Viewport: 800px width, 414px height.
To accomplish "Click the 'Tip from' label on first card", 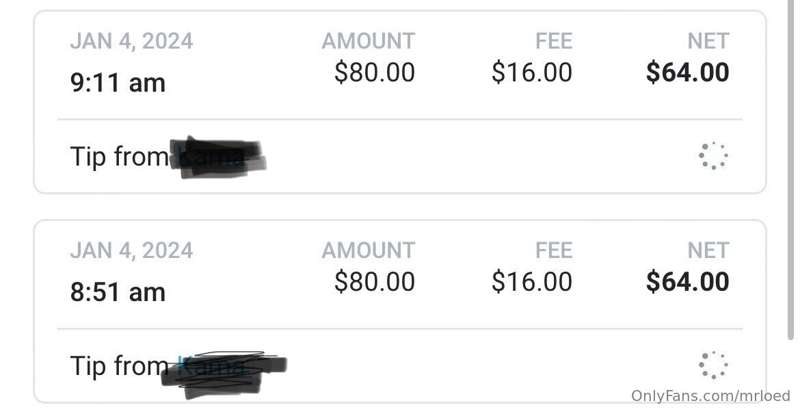I will [x=119, y=156].
